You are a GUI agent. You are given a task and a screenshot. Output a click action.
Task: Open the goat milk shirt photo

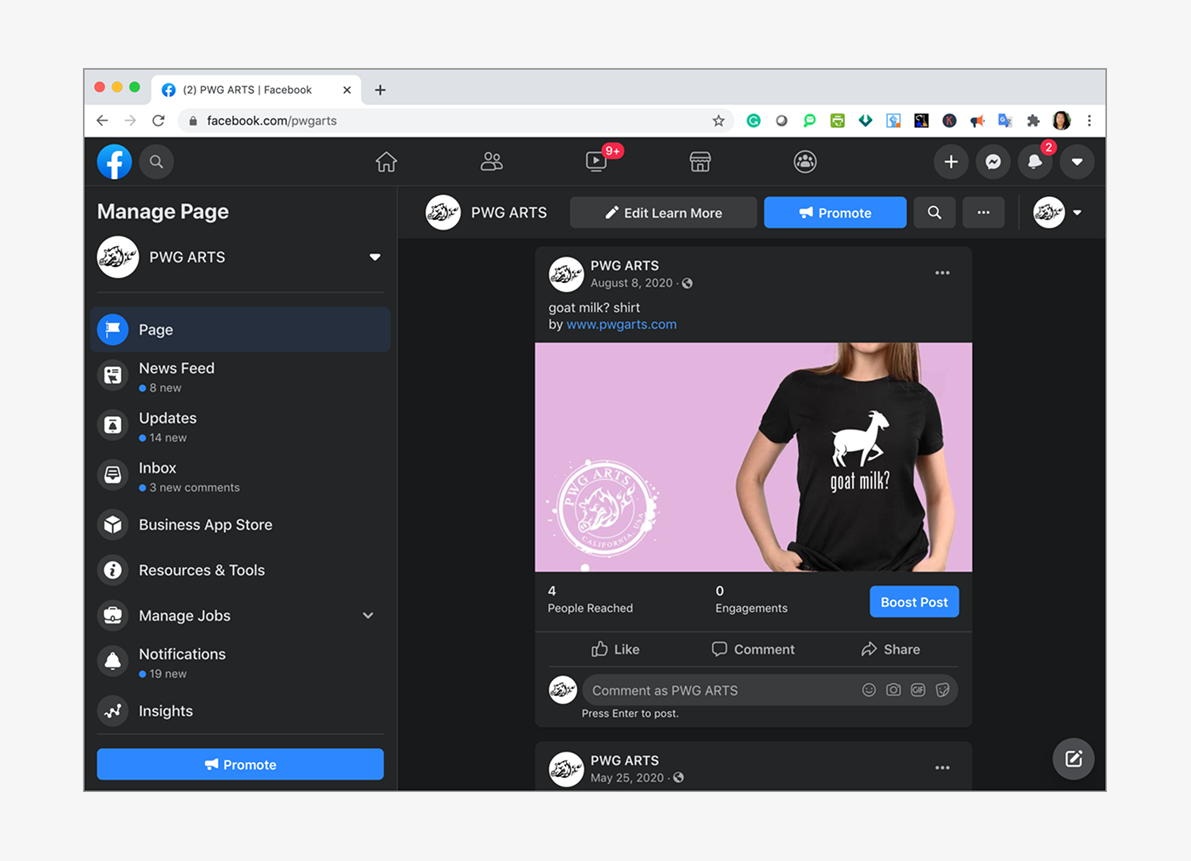(x=753, y=457)
